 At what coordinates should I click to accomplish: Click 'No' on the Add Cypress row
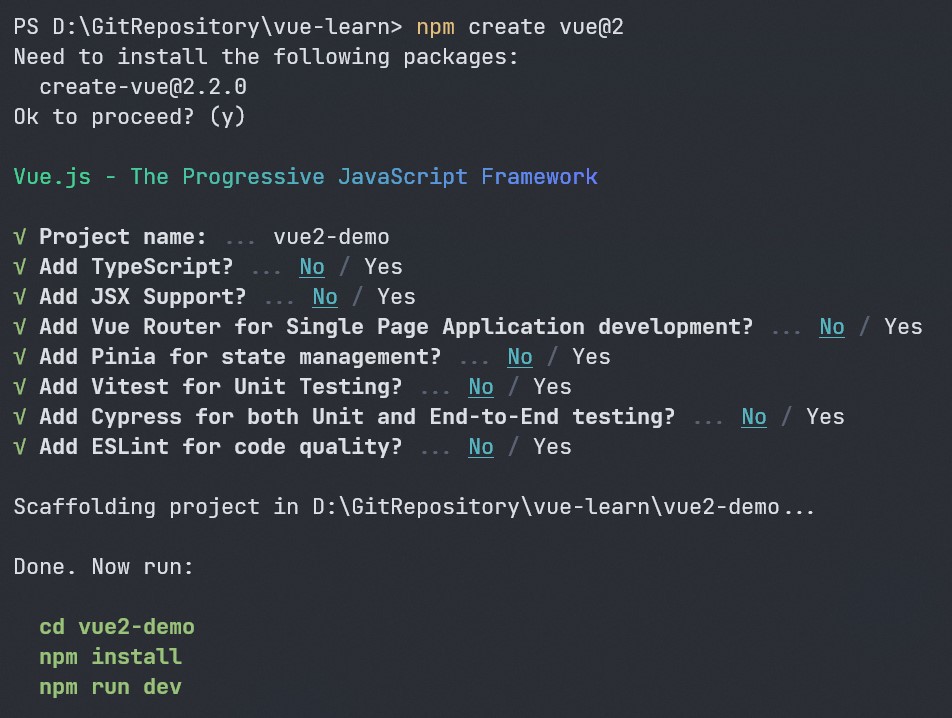tap(754, 417)
